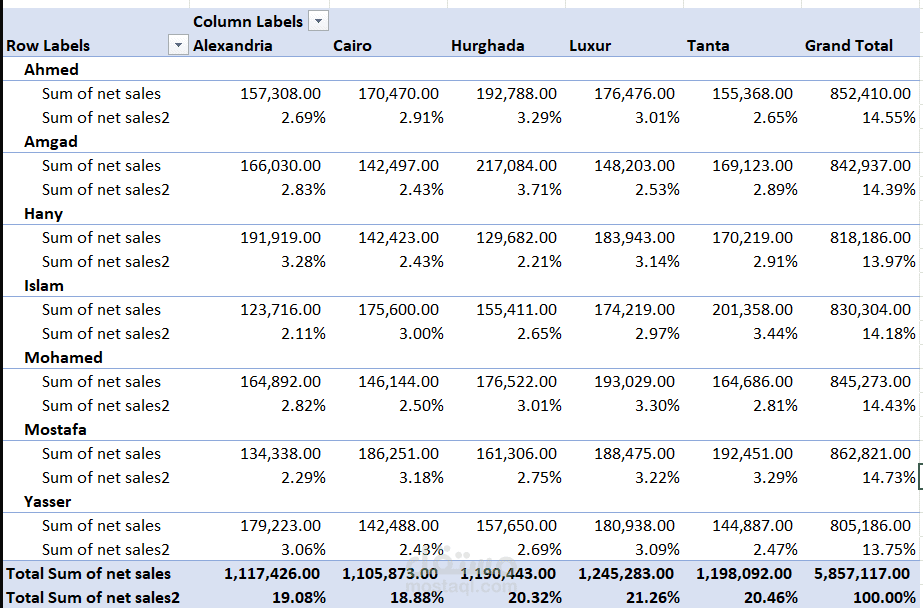Click Islam's Tanta value 201,358.00

point(752,310)
